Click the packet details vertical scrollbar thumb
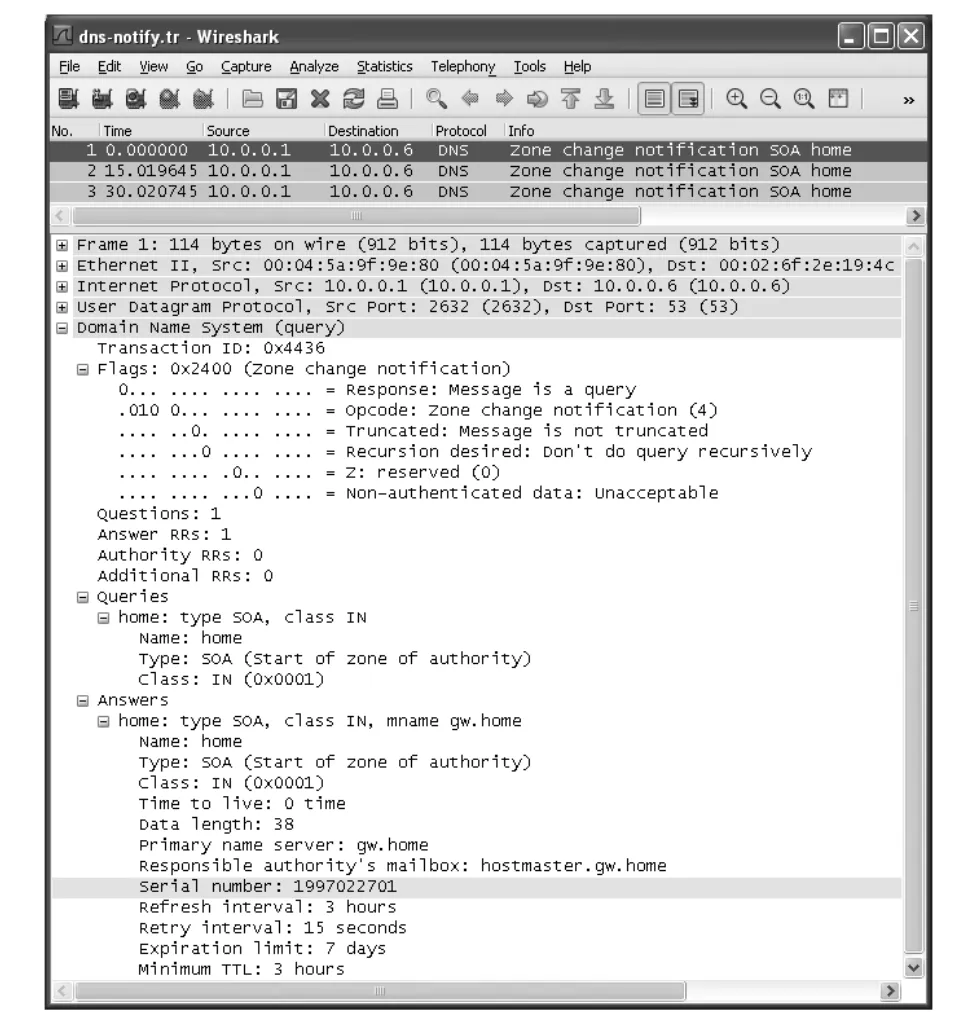Viewport: 977px width, 1026px height. point(914,606)
